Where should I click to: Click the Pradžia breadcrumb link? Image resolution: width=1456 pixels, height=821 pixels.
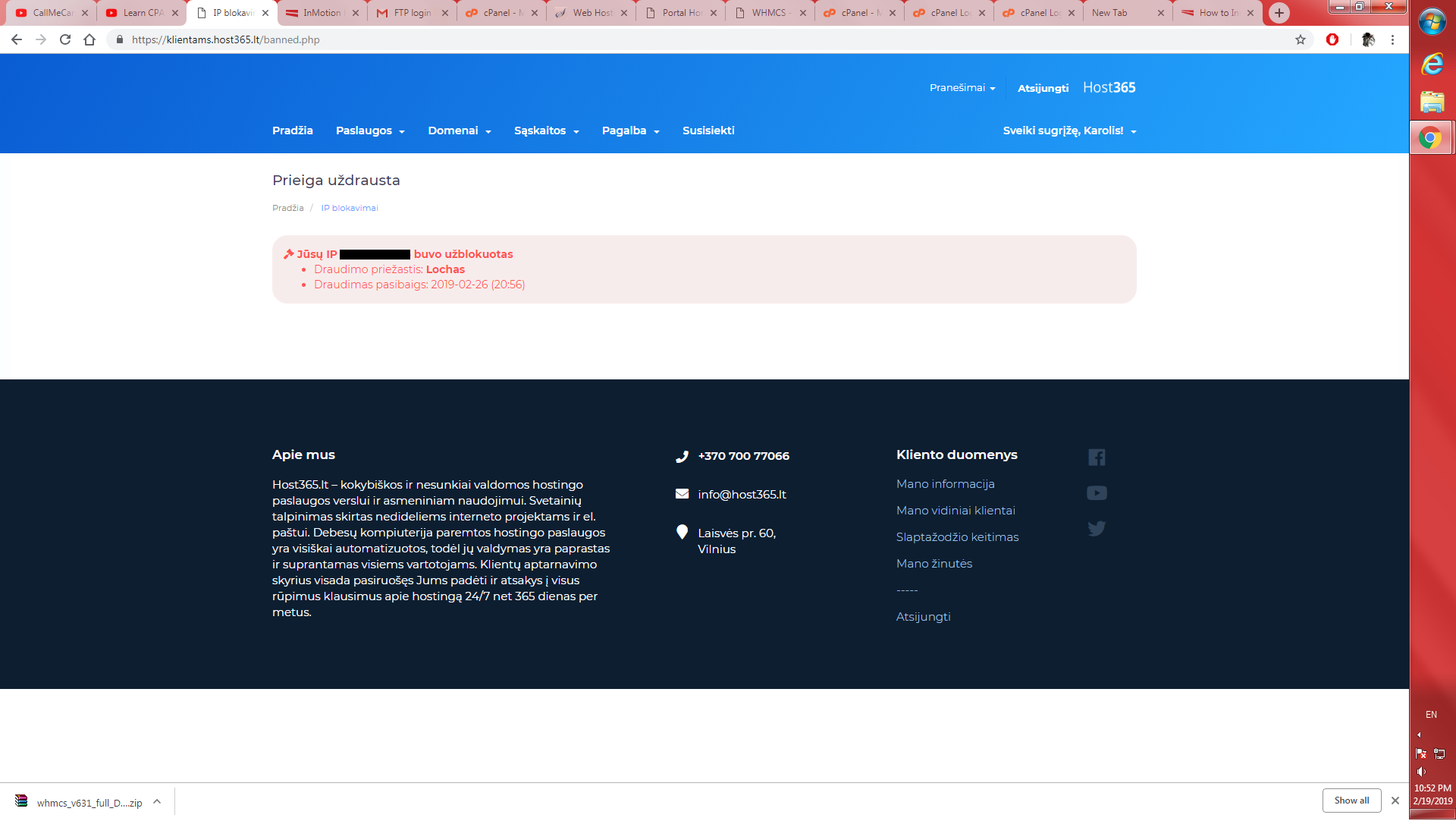click(288, 208)
